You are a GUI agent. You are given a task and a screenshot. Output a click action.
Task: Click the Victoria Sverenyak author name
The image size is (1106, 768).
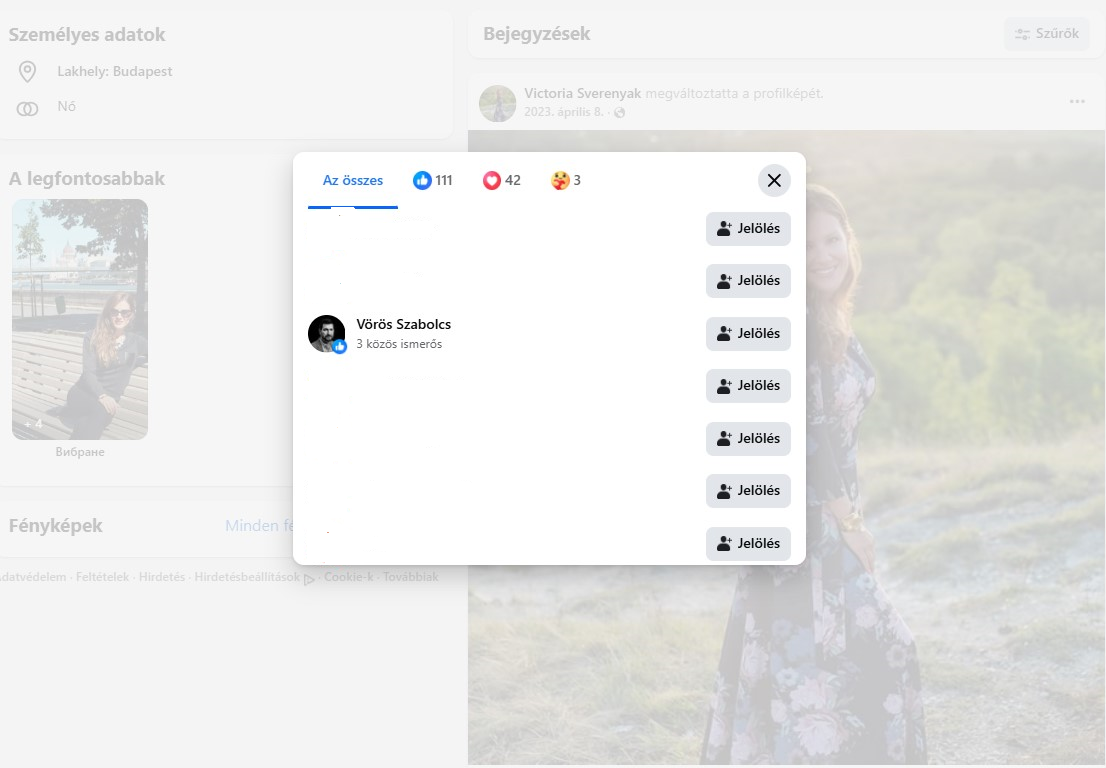coord(582,93)
